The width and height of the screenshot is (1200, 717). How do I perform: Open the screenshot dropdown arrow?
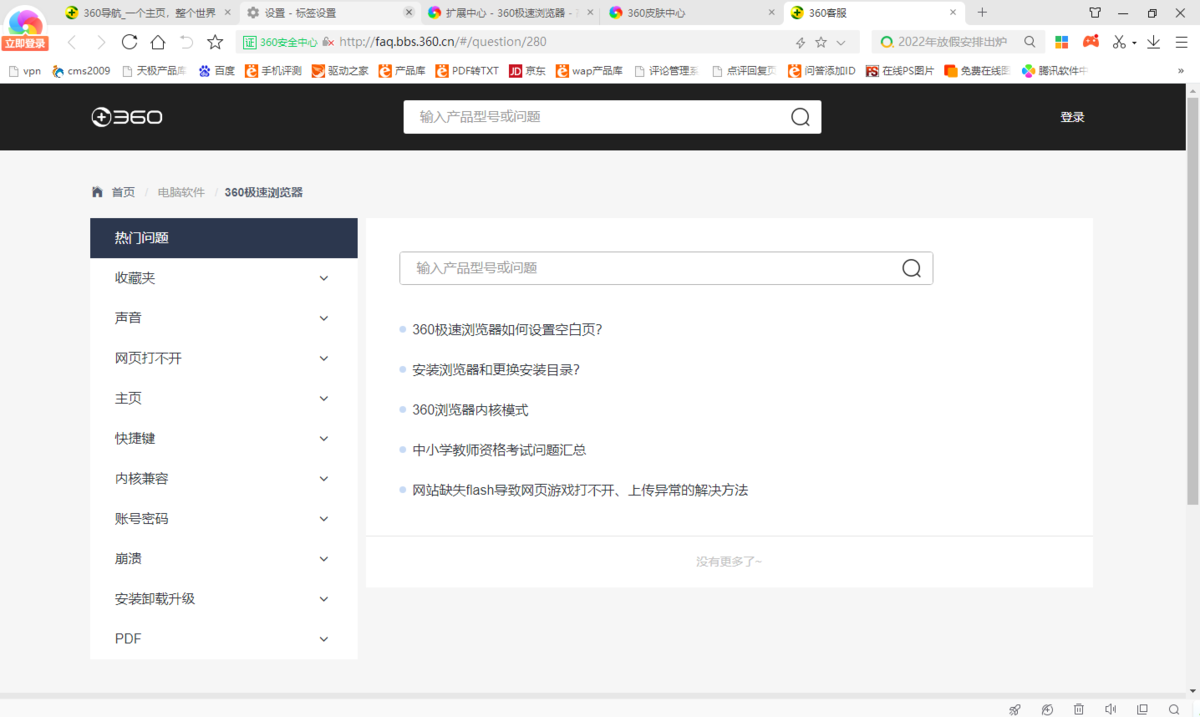[x=1134, y=42]
